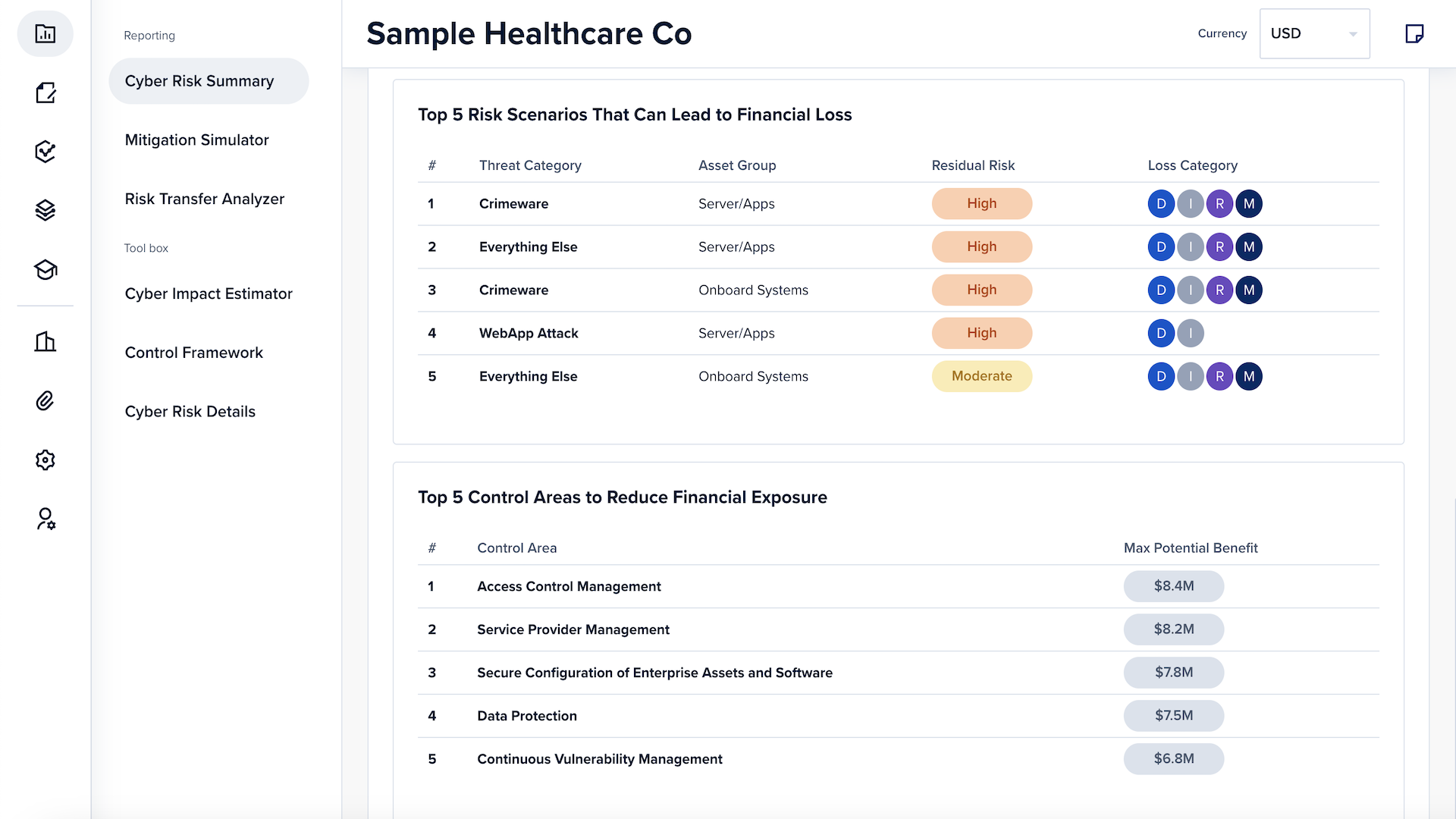Open the graduation cap sidebar icon
Screen dimensions: 1456x819
pyautogui.click(x=45, y=269)
